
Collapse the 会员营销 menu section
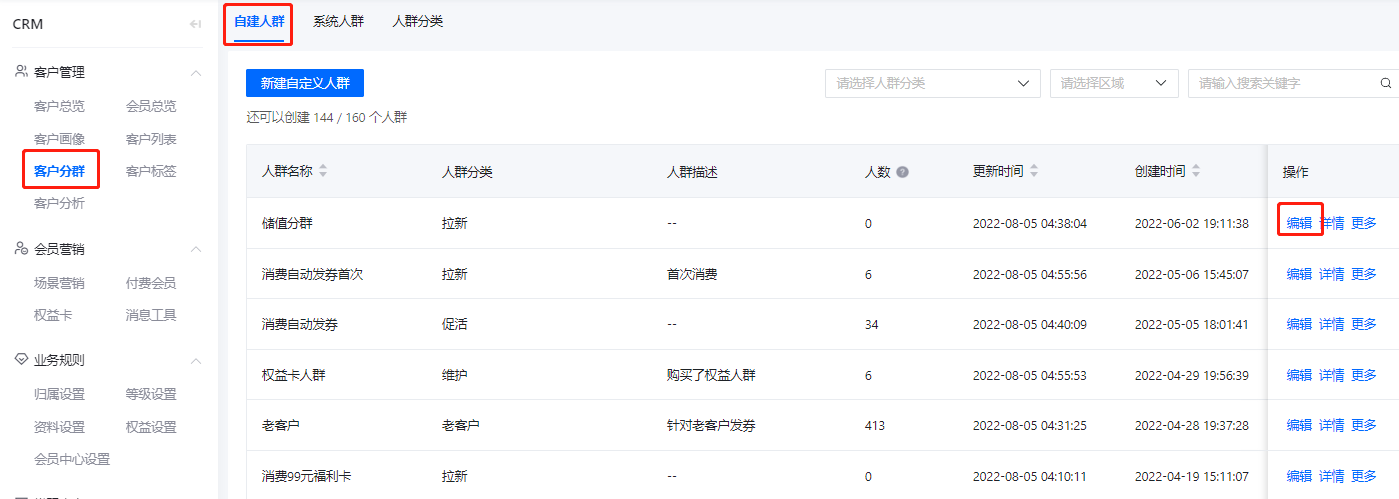[x=196, y=249]
